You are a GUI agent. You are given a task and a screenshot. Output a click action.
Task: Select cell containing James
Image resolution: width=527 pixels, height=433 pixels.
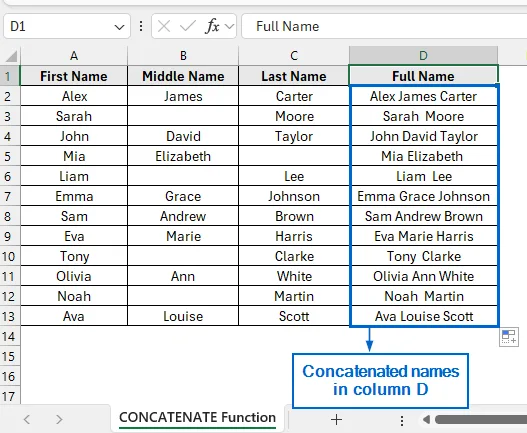click(183, 96)
